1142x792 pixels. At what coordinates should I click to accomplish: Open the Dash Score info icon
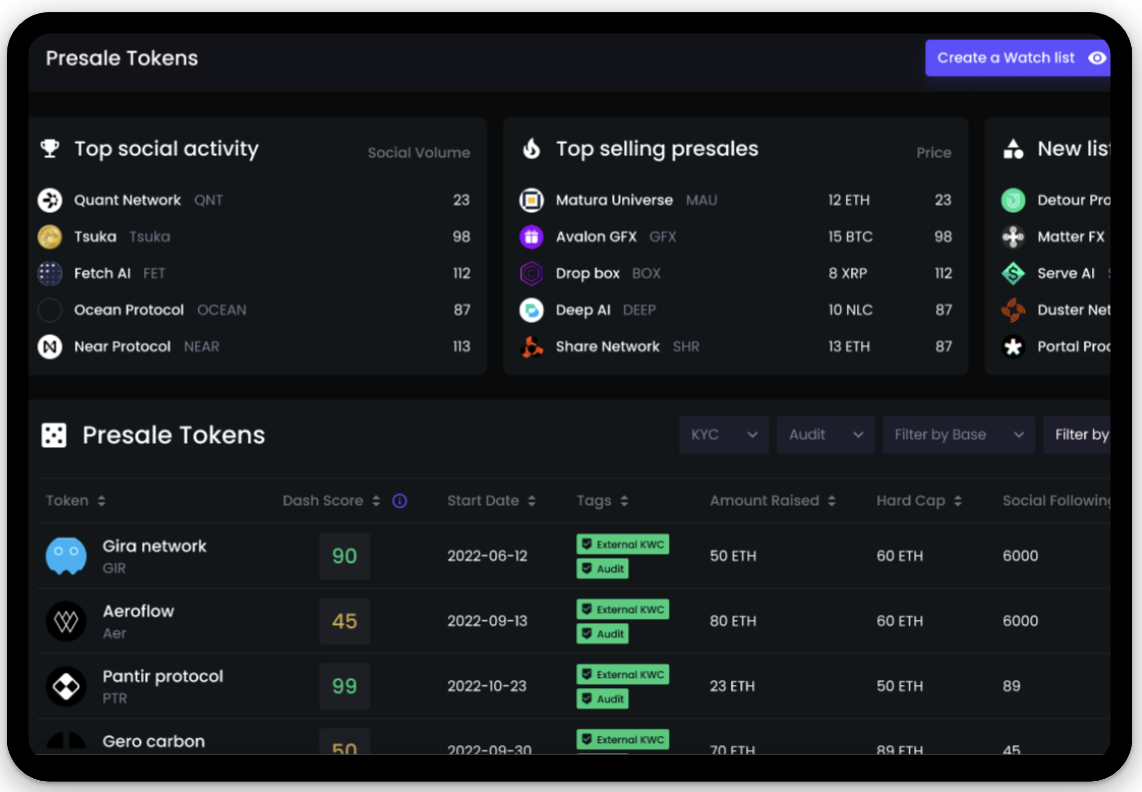[400, 501]
